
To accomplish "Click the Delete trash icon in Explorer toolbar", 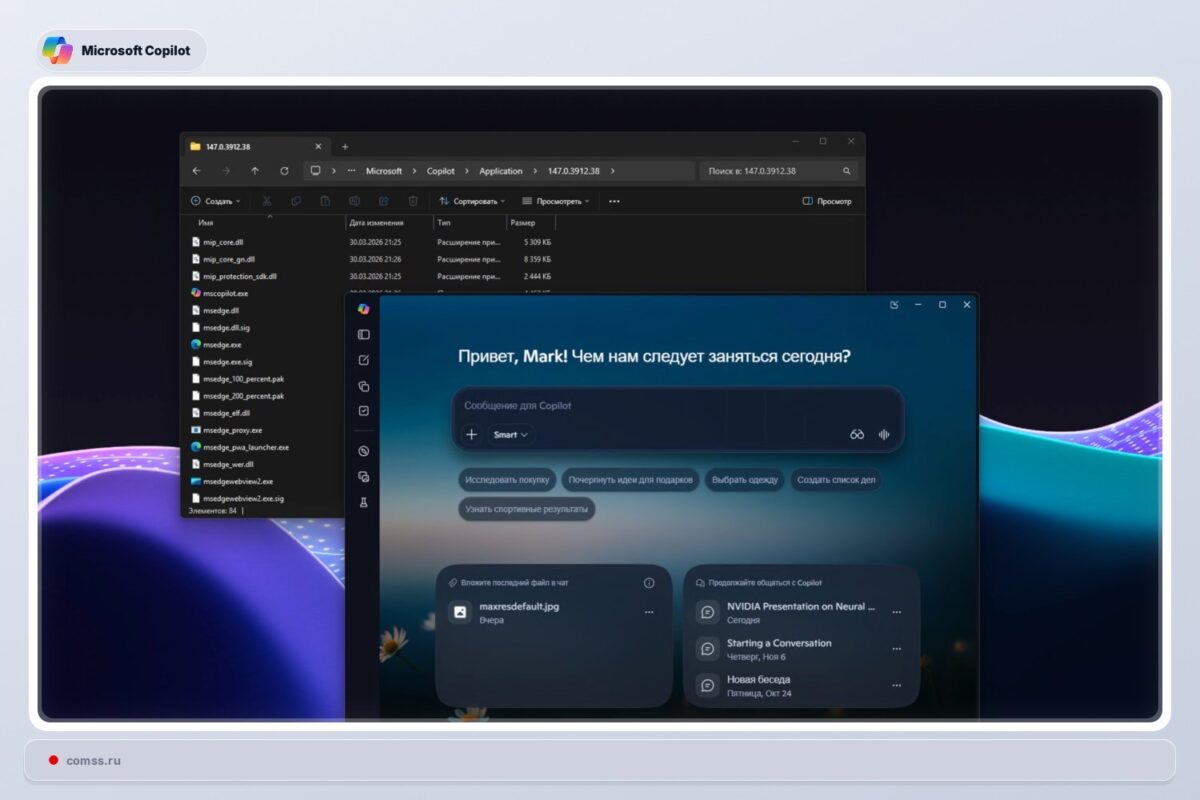I will pyautogui.click(x=412, y=201).
